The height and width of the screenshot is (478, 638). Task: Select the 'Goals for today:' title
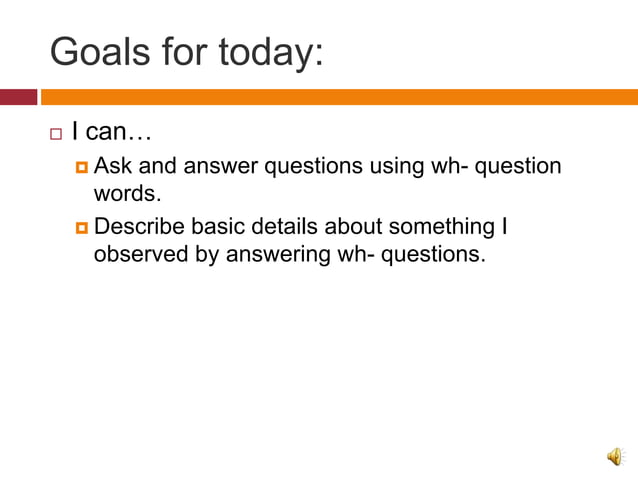(187, 50)
